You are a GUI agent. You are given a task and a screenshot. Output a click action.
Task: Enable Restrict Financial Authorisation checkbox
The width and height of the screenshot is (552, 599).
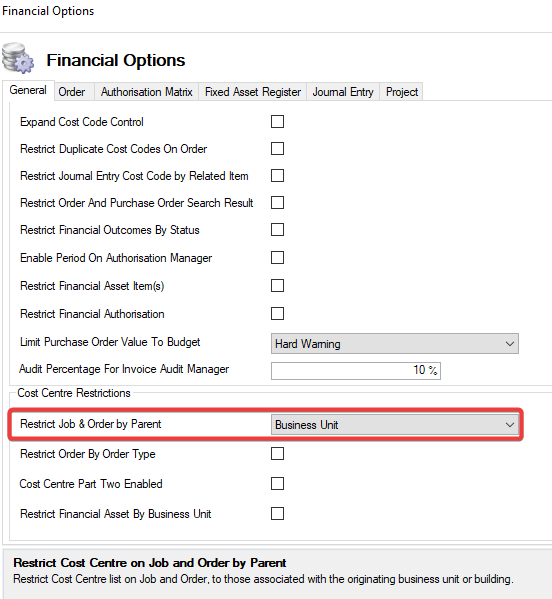pyautogui.click(x=277, y=314)
